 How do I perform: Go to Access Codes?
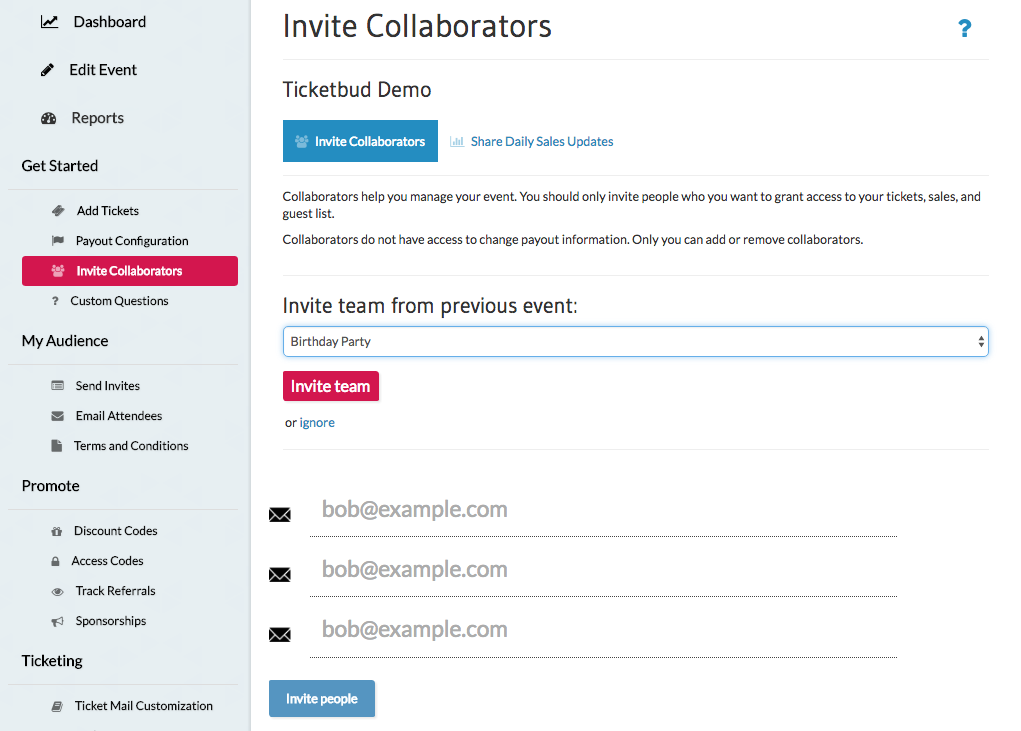pyautogui.click(x=107, y=560)
